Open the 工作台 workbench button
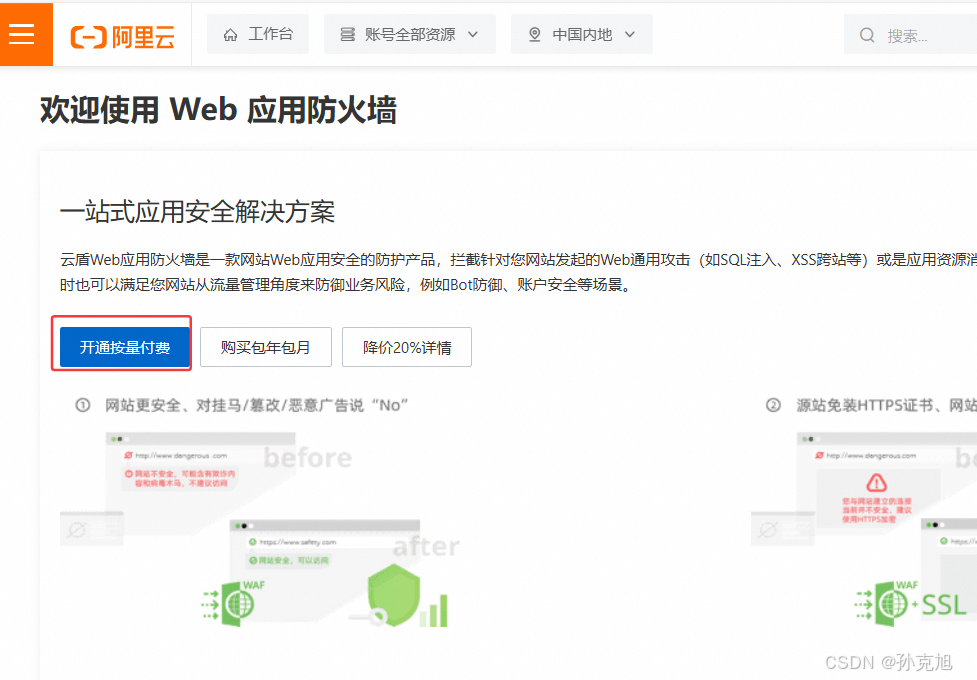The image size is (977, 680). [x=257, y=34]
